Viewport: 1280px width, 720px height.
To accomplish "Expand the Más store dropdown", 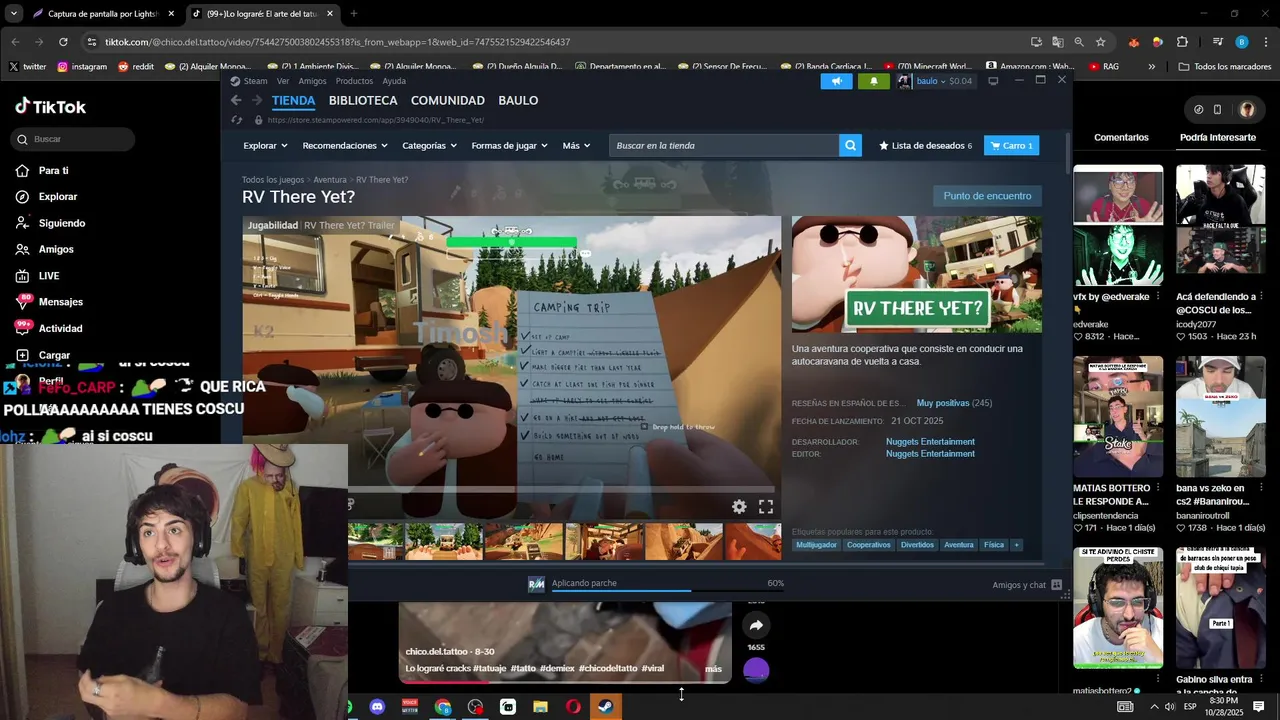I will 576,146.
